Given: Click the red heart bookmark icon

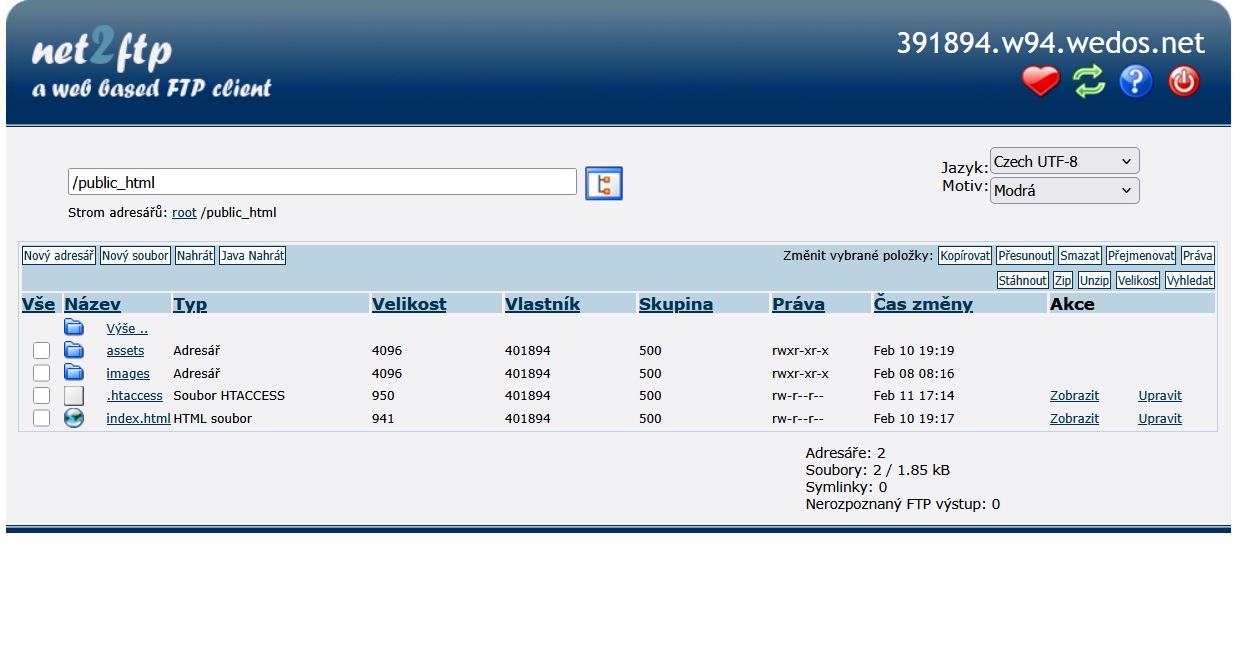Looking at the screenshot, I should point(1040,82).
